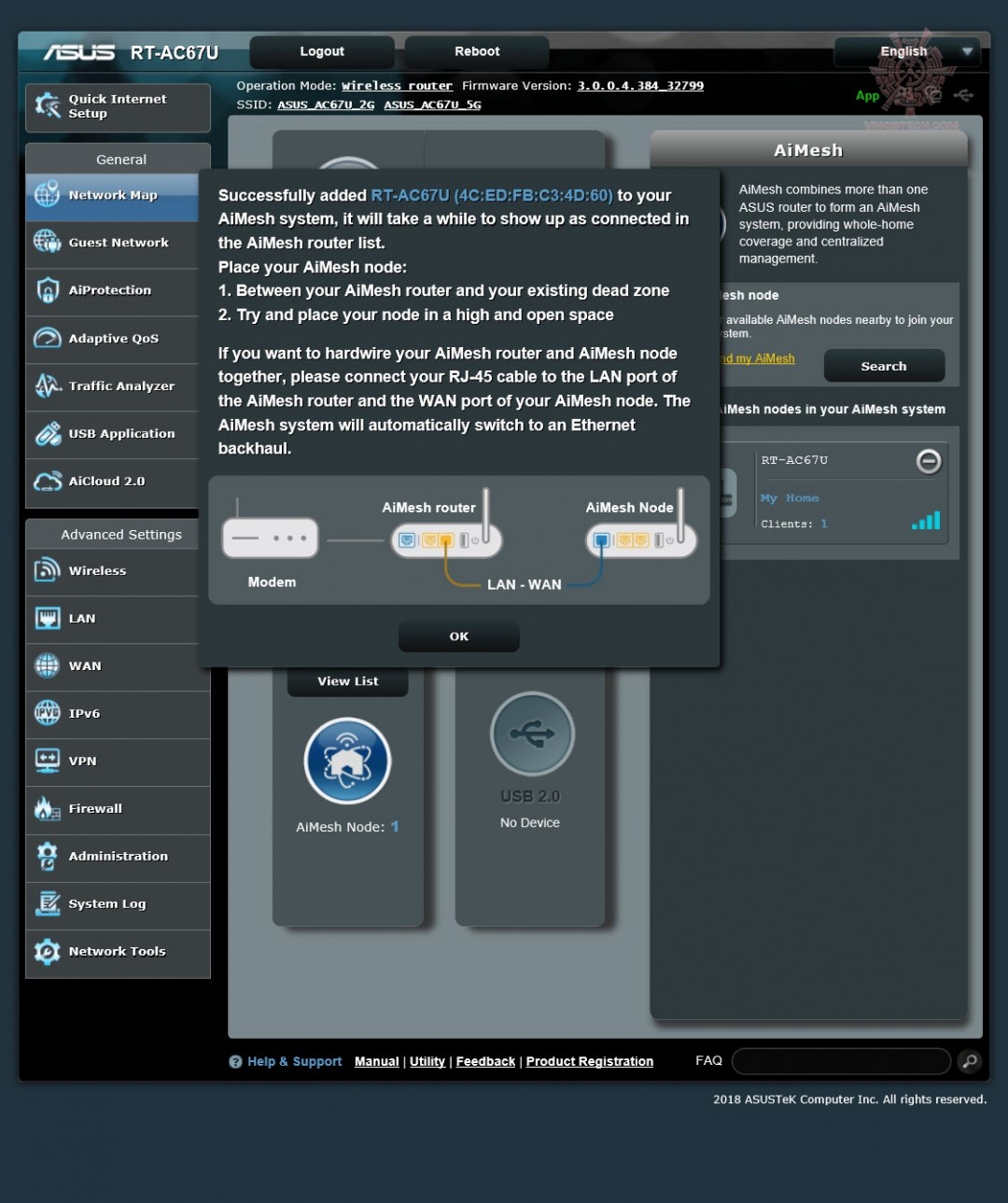The image size is (1008, 1203).
Task: Click the Guest Network icon
Action: coord(48,243)
